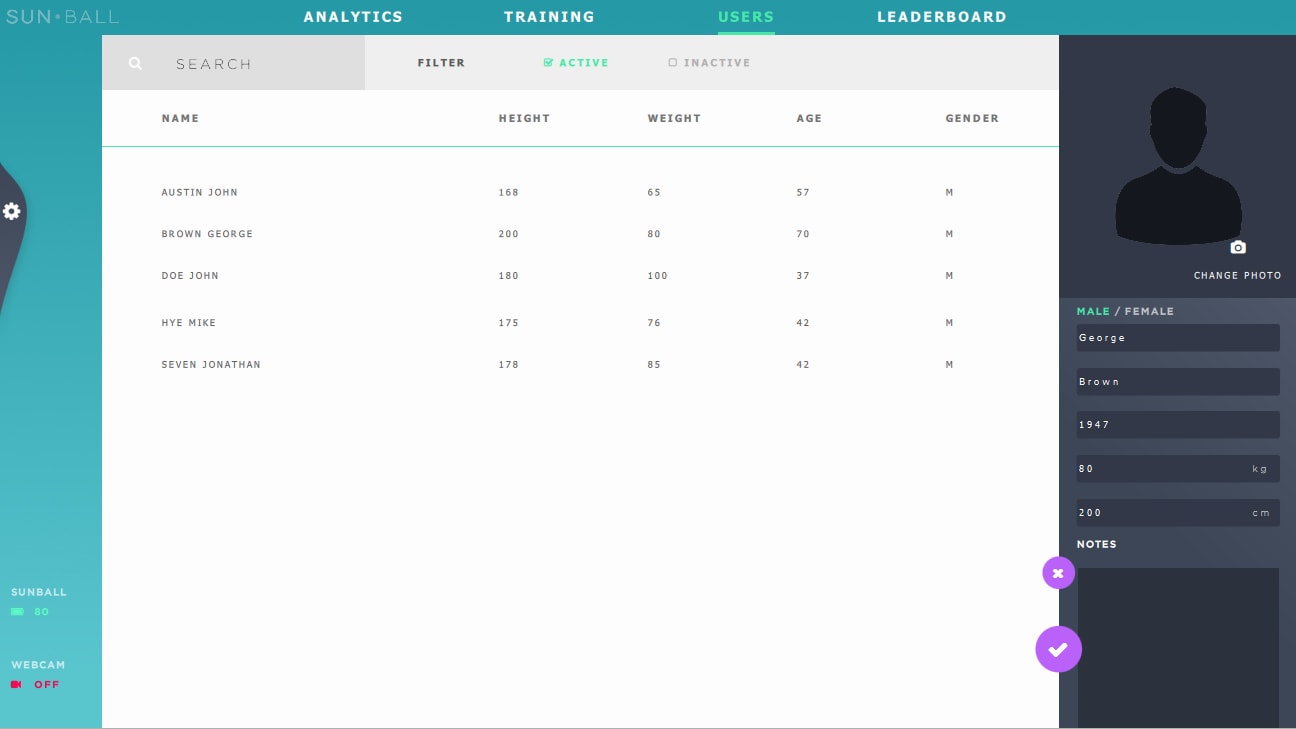Click Austin John's age 57
This screenshot has width=1296, height=729.
point(803,192)
